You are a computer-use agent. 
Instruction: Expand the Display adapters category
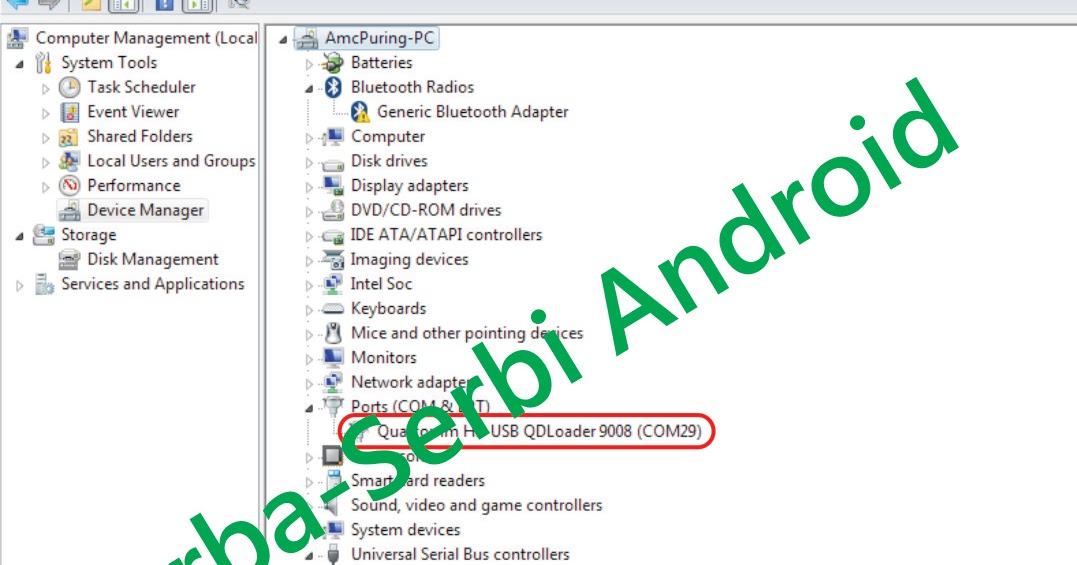coord(309,187)
